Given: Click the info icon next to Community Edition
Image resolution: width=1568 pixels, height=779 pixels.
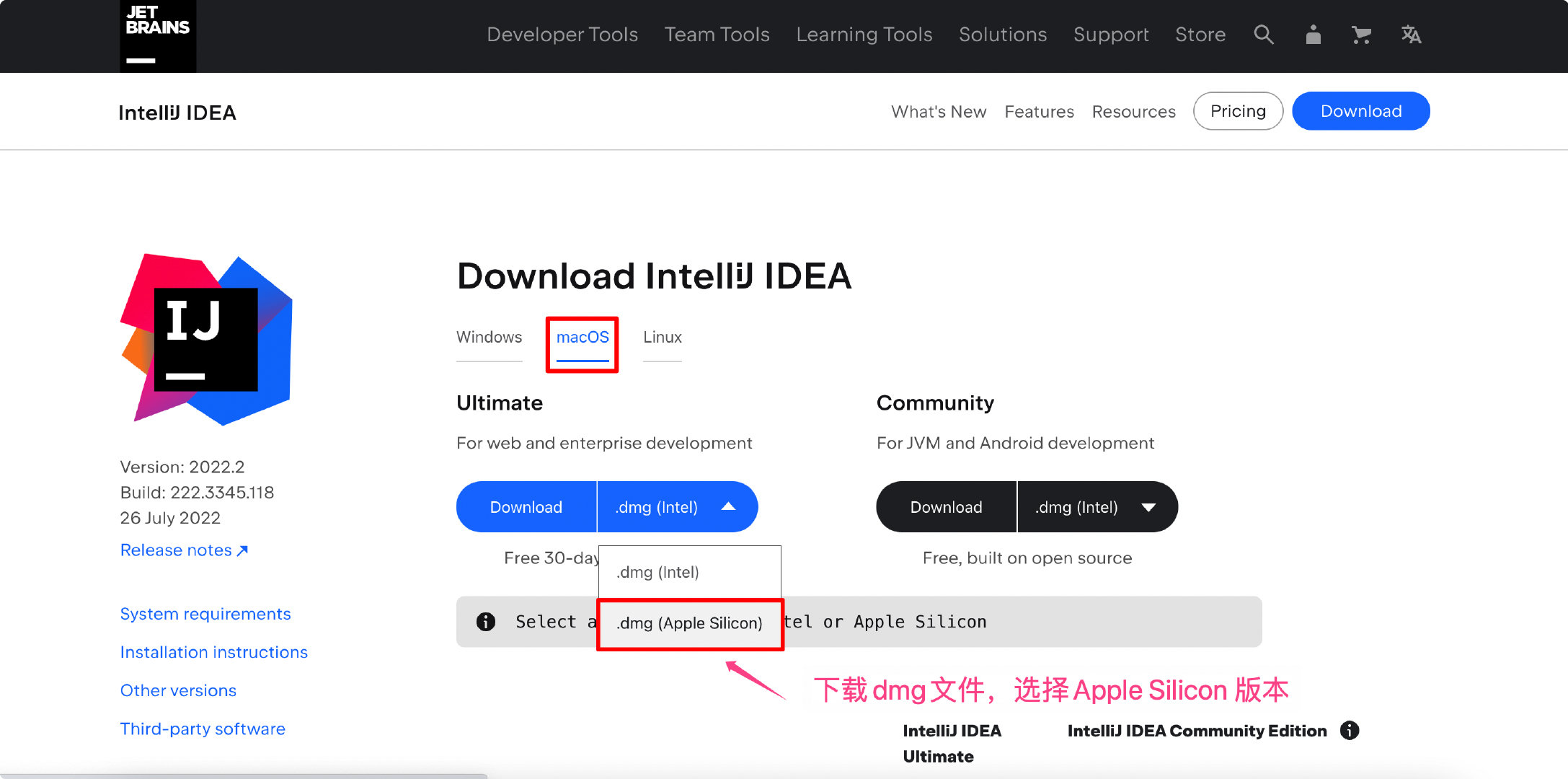Looking at the screenshot, I should pos(1350,731).
